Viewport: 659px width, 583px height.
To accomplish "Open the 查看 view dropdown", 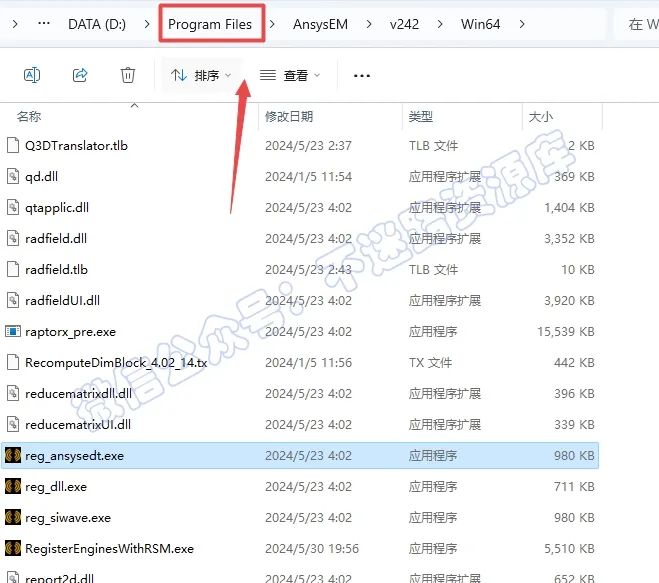I will pos(290,75).
